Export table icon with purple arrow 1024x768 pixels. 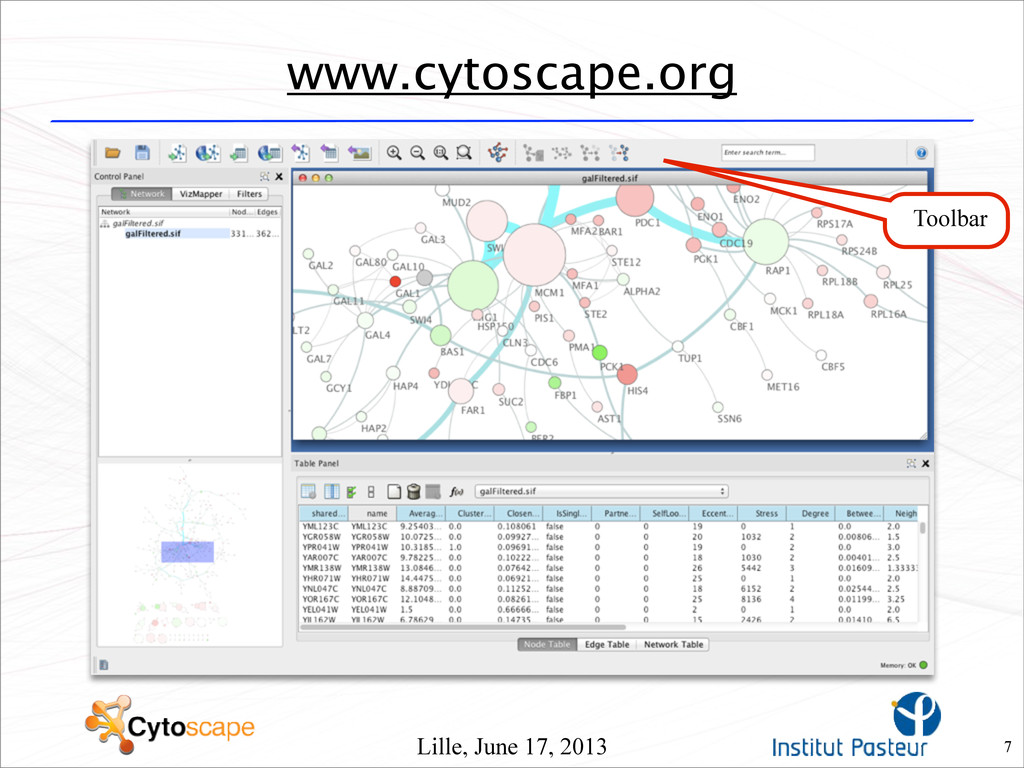(330, 153)
